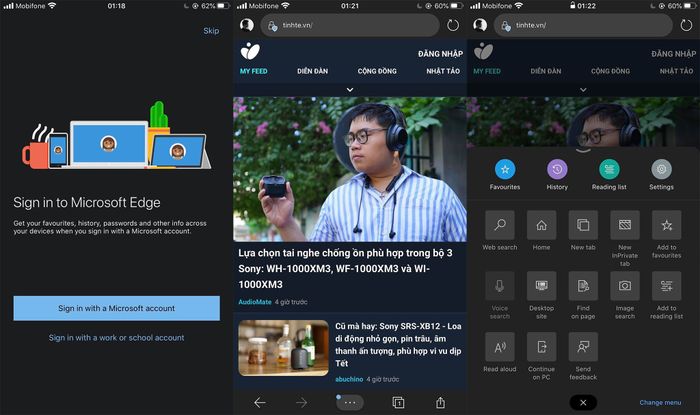Tap Change menu link
Screen dimensions: 700x415
click(660, 403)
